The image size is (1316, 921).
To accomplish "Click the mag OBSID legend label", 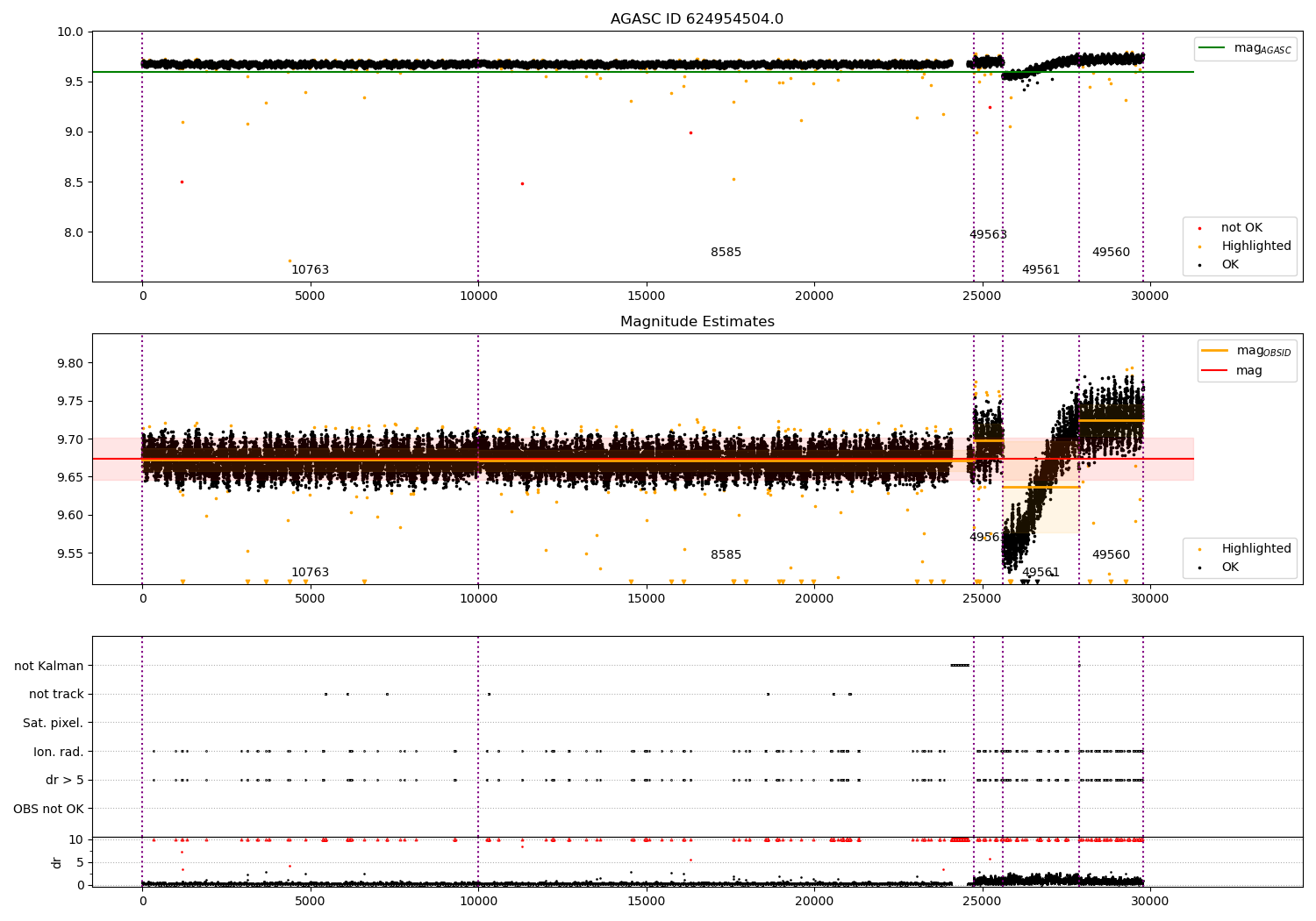I will (1263, 351).
